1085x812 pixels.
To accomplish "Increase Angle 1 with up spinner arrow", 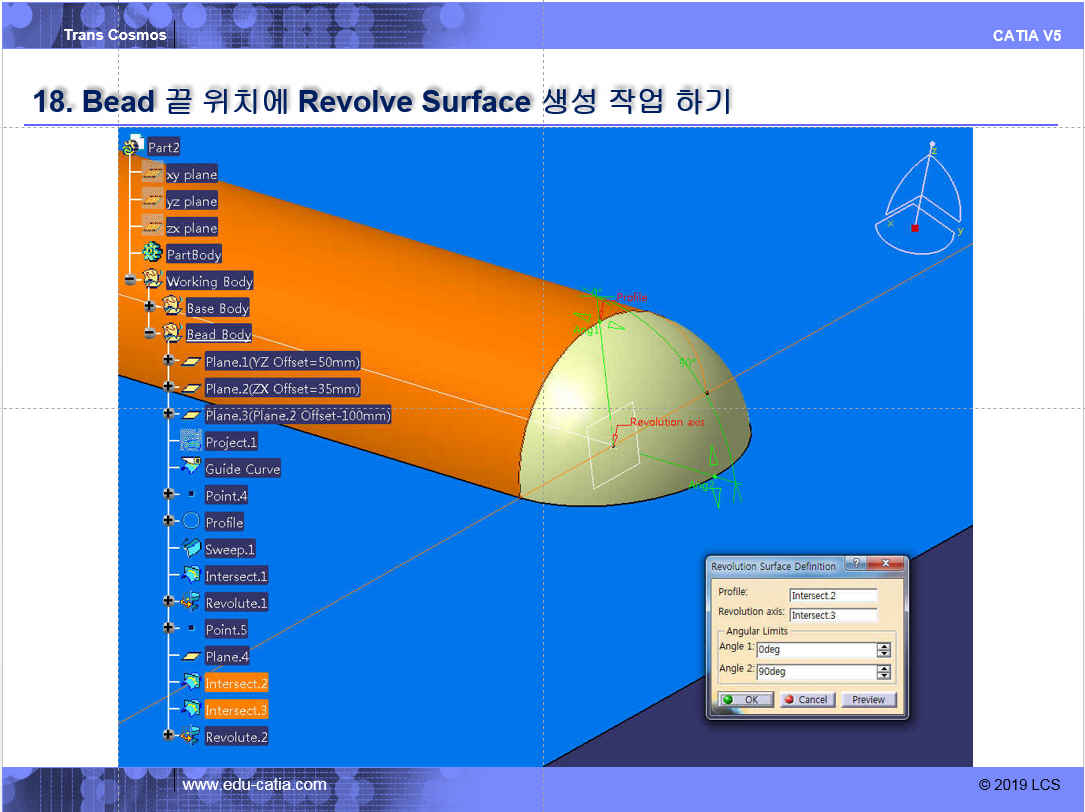I will (x=883, y=646).
